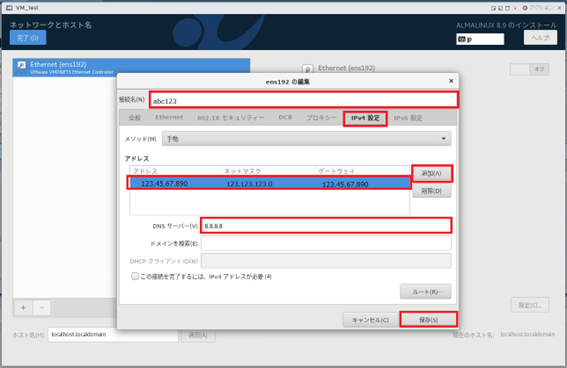This screenshot has height=368, width=567.
Task: Click the keyboard layout icon next to jp
Action: (461, 39)
